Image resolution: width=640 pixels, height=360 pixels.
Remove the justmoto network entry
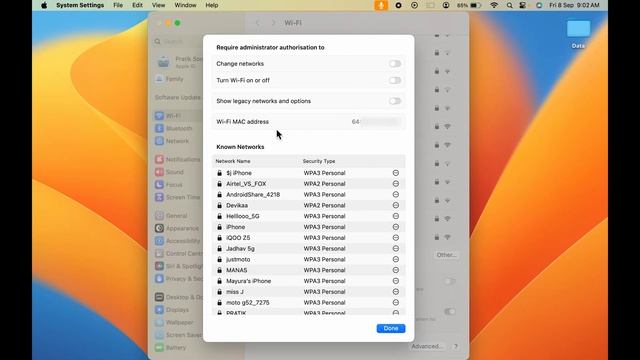point(396,259)
